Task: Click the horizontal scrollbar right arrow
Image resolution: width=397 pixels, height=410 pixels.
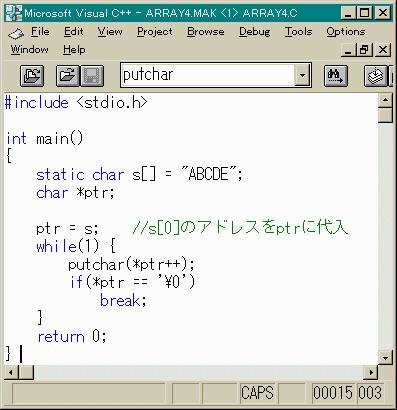Action: point(371,372)
